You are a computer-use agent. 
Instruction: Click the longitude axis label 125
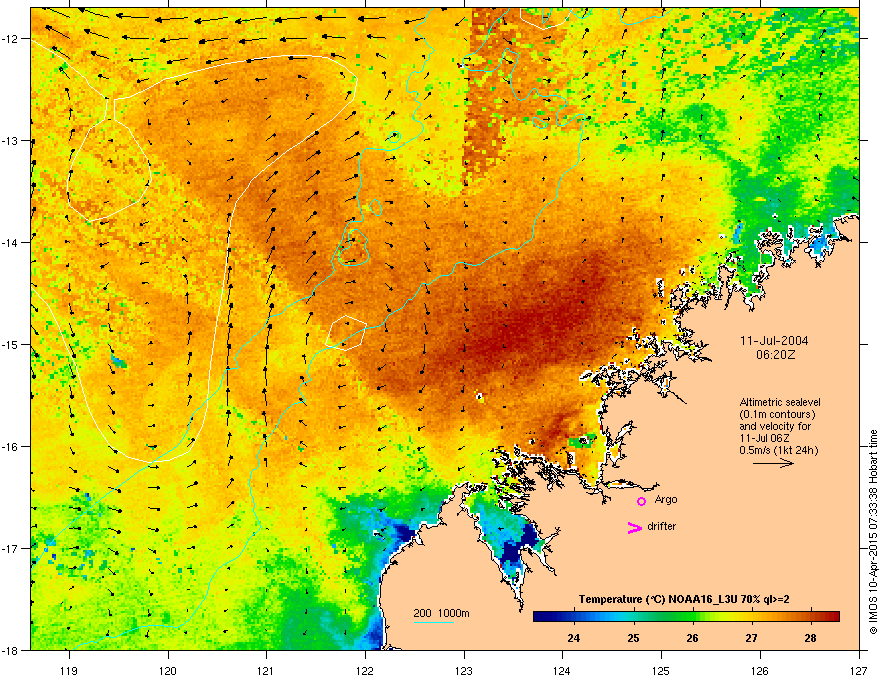[x=661, y=670]
